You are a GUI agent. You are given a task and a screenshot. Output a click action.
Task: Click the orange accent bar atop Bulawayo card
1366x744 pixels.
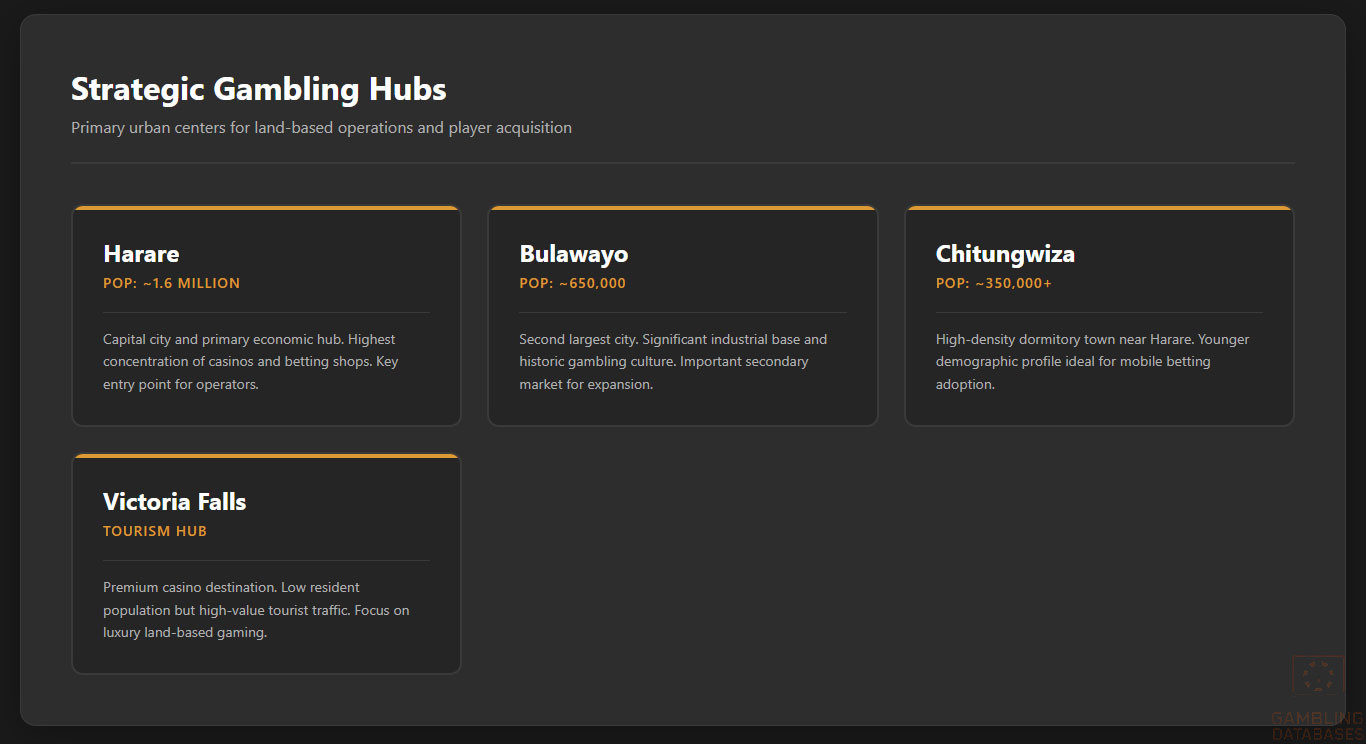[682, 208]
